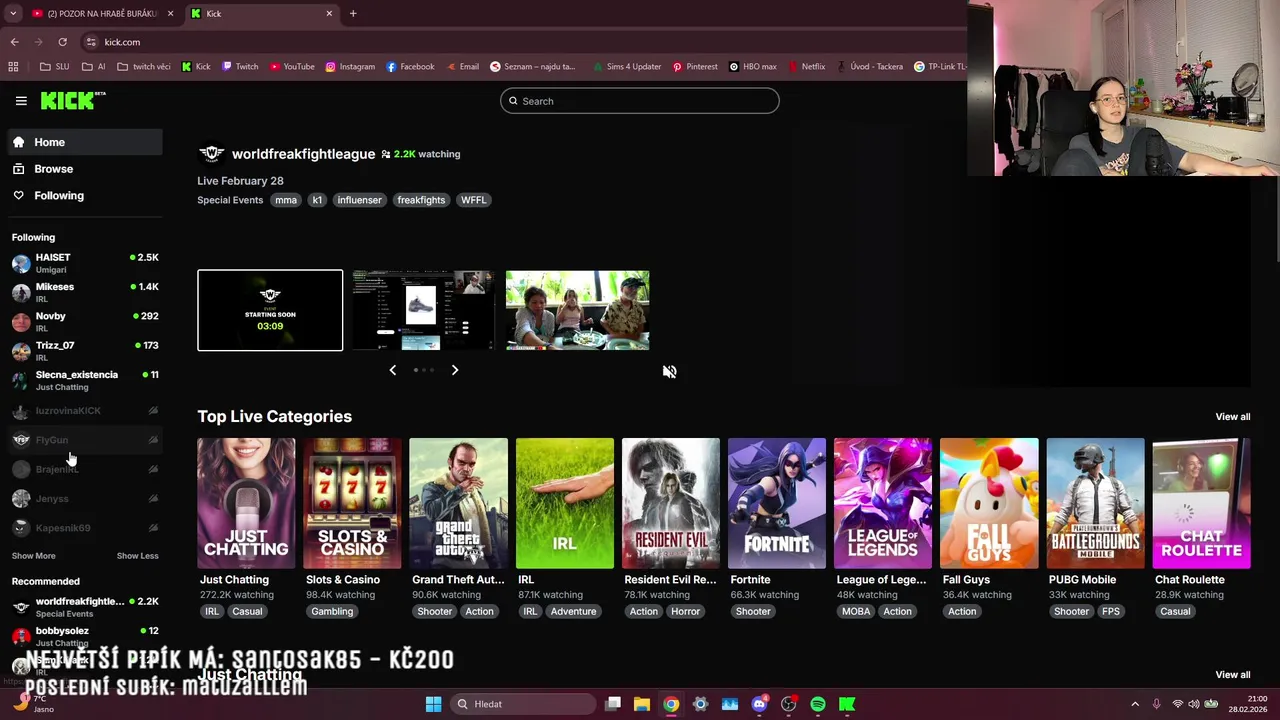Viewport: 1280px width, 720px height.
Task: Open the Kick hamburger menu
Action: click(21, 101)
